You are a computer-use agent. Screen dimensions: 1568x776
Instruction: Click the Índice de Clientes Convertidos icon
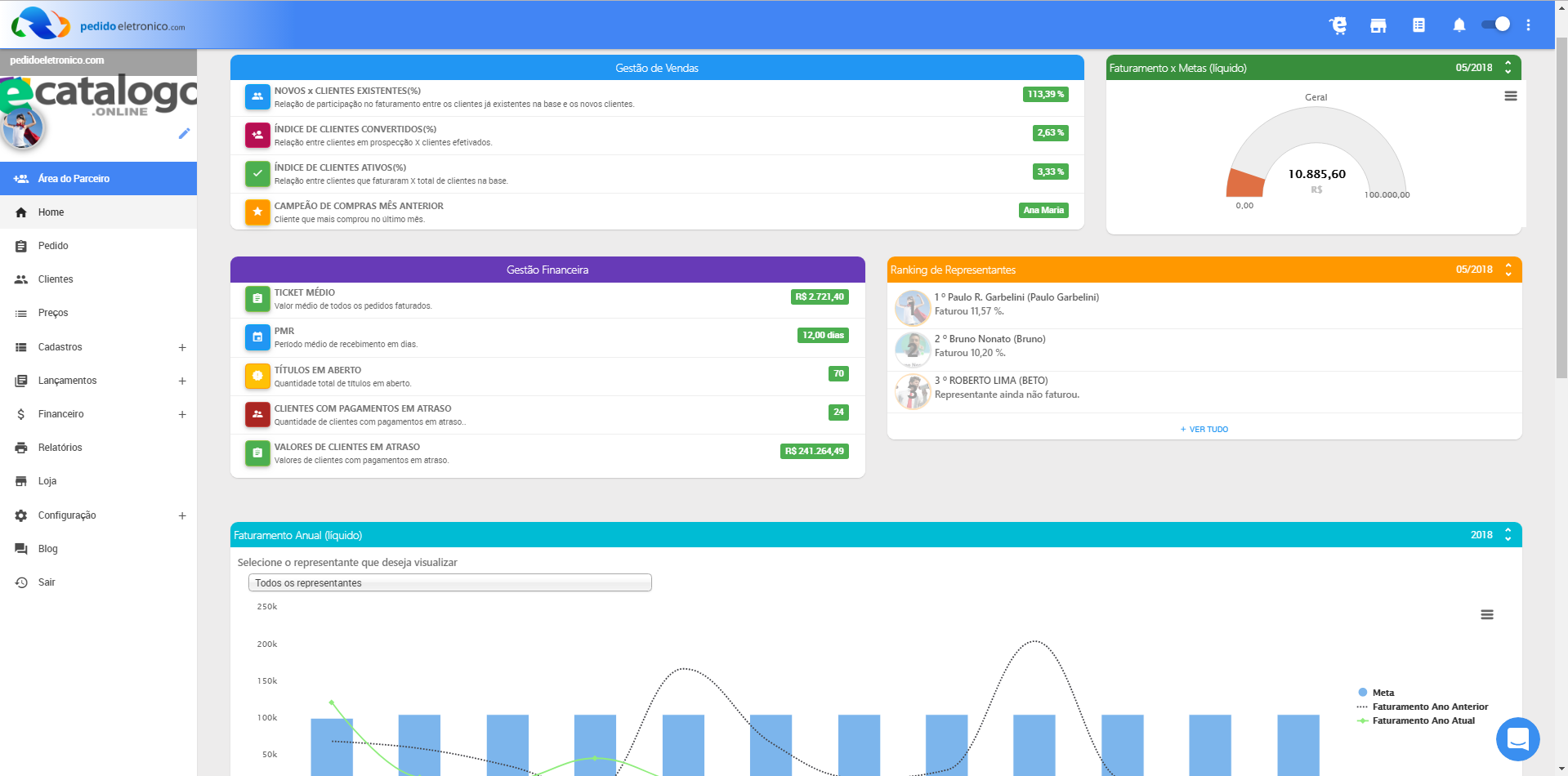[x=257, y=135]
